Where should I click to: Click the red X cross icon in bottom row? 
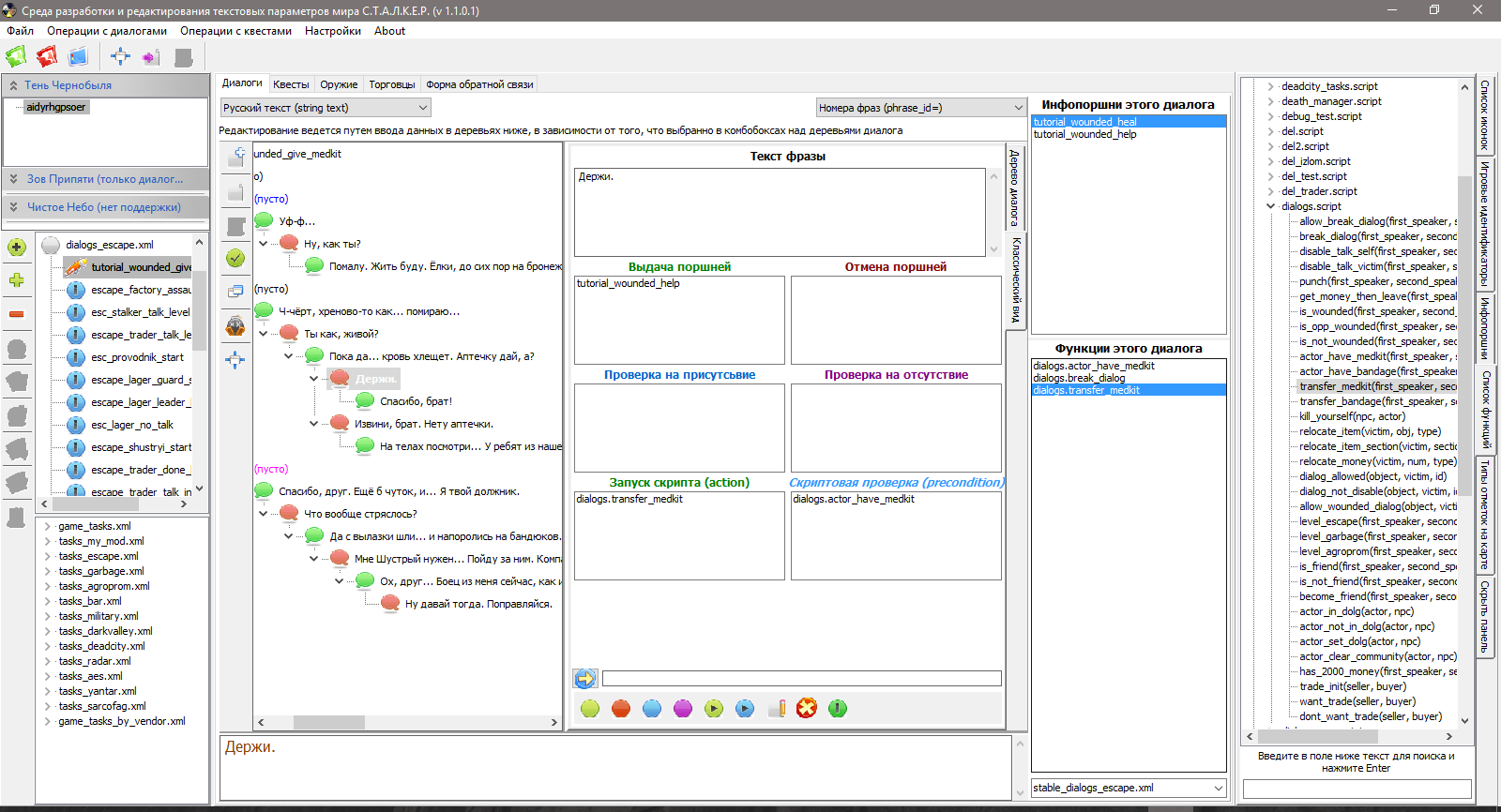807,708
